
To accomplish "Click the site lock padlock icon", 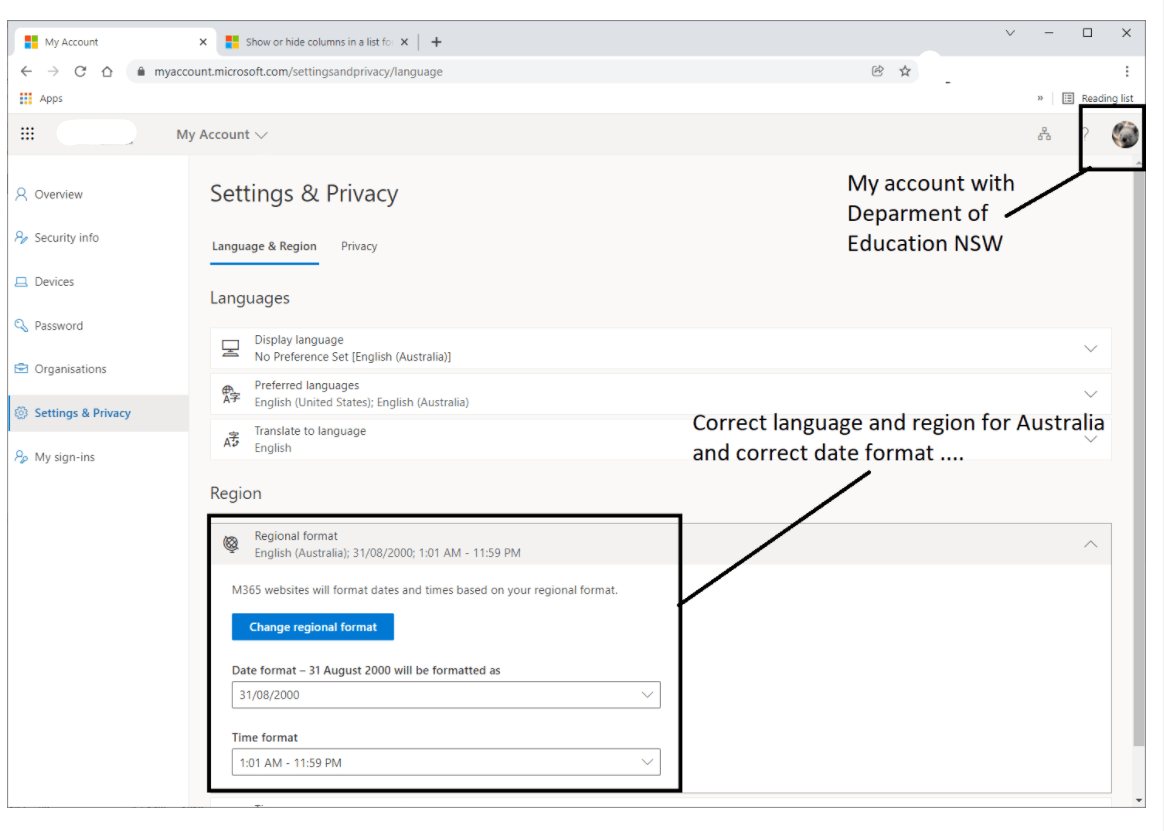I will [141, 71].
